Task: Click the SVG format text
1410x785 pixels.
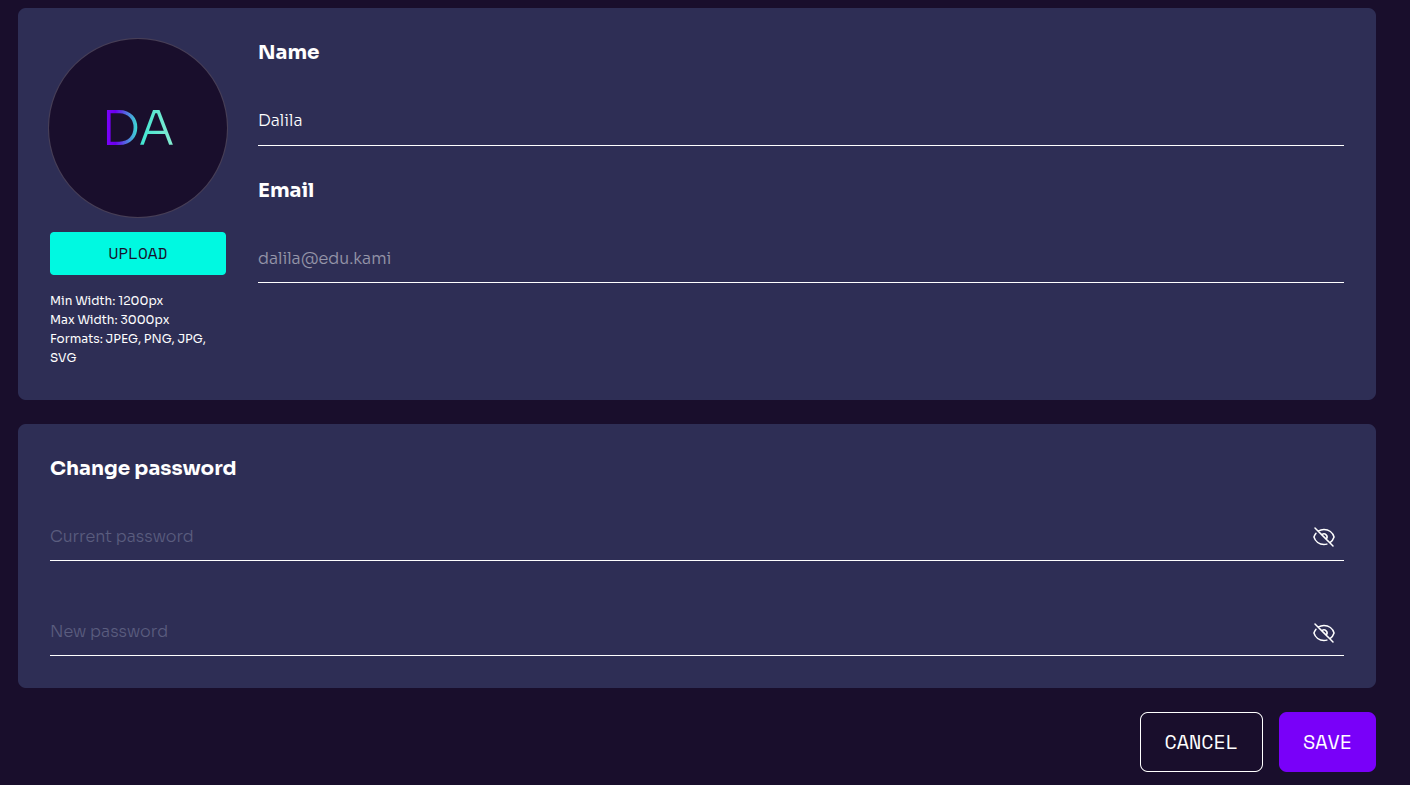Action: point(63,358)
